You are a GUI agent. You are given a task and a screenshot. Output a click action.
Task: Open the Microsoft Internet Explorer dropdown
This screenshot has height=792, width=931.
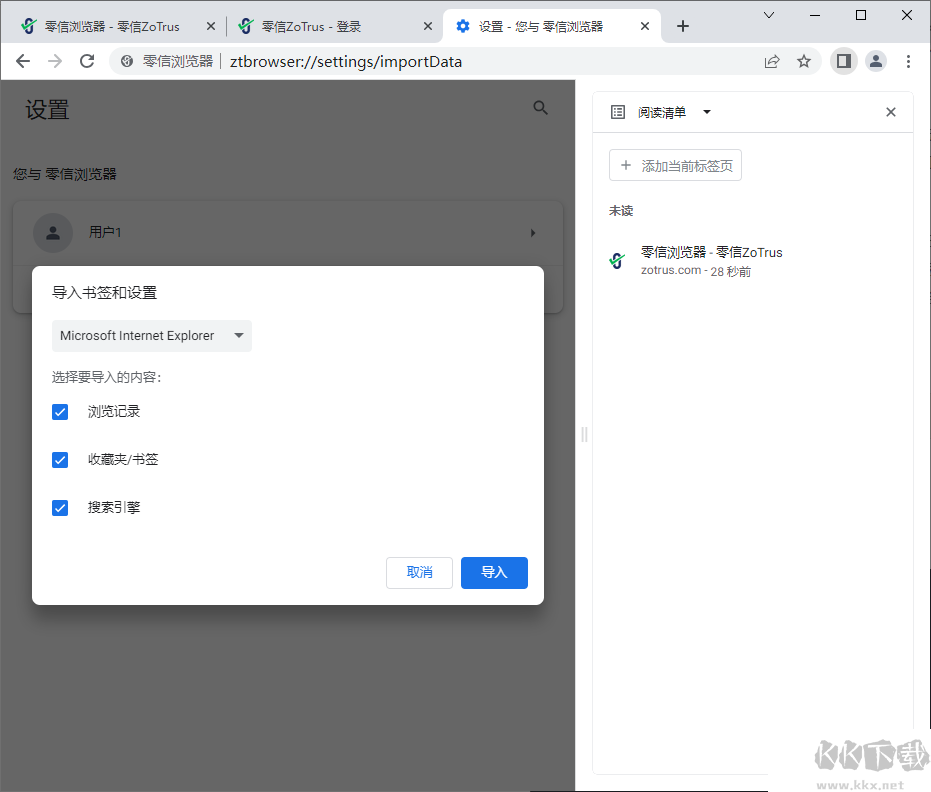pyautogui.click(x=151, y=336)
